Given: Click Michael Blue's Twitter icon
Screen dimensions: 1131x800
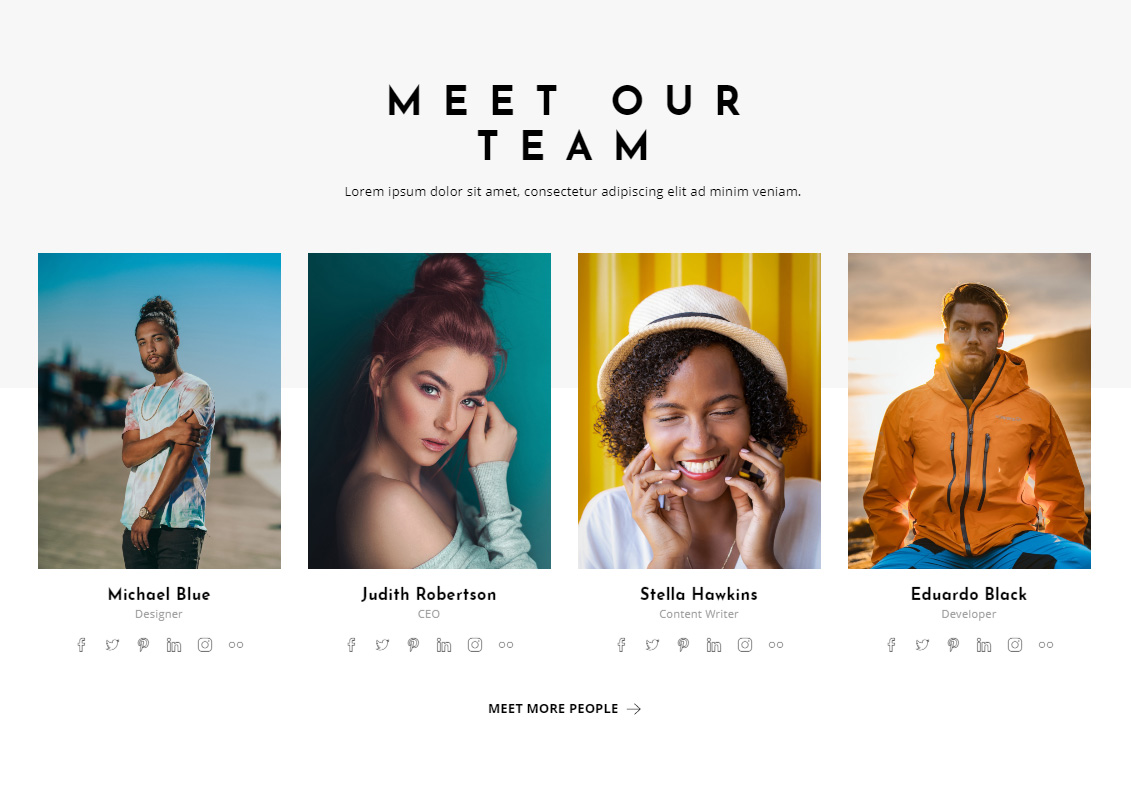Looking at the screenshot, I should pos(113,645).
